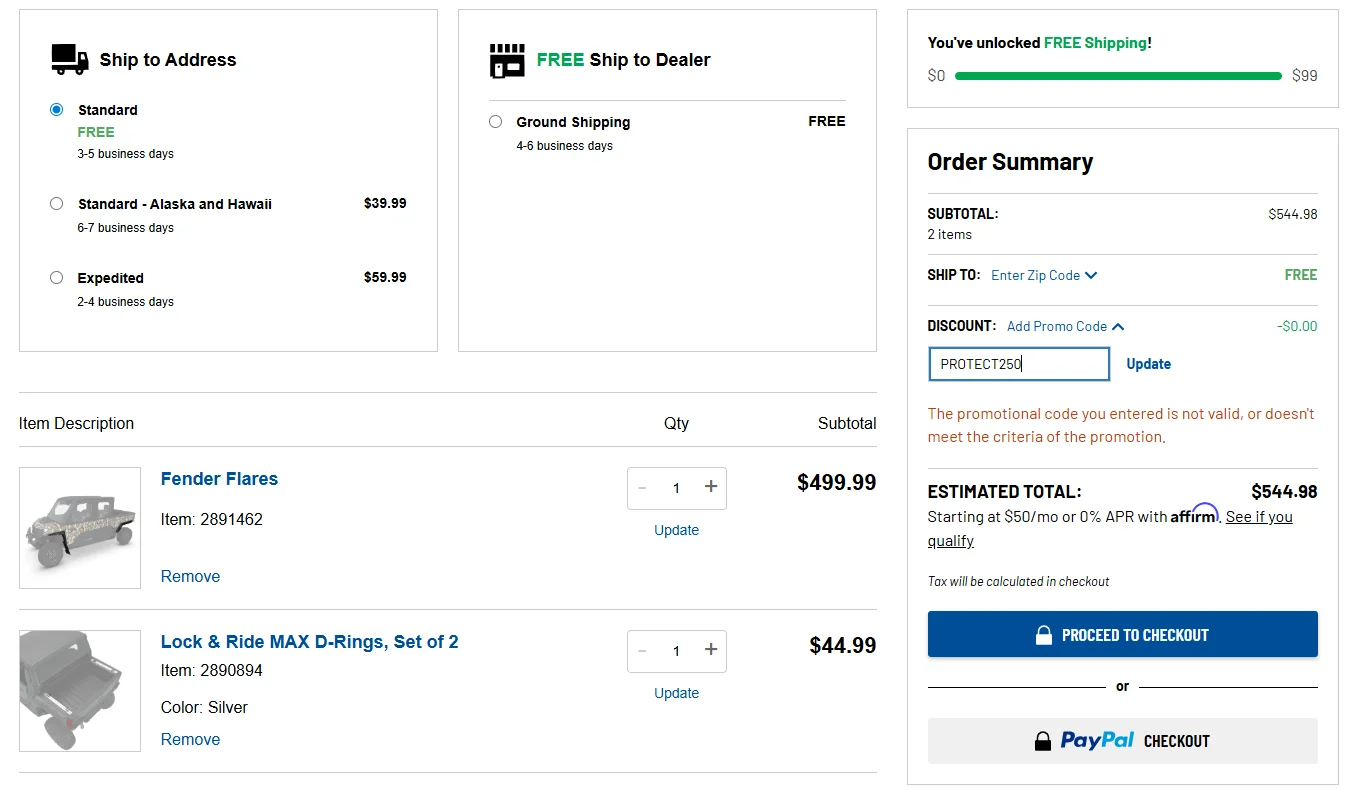1351x790 pixels.
Task: Remove Fender Flares from cart
Action: [x=190, y=576]
